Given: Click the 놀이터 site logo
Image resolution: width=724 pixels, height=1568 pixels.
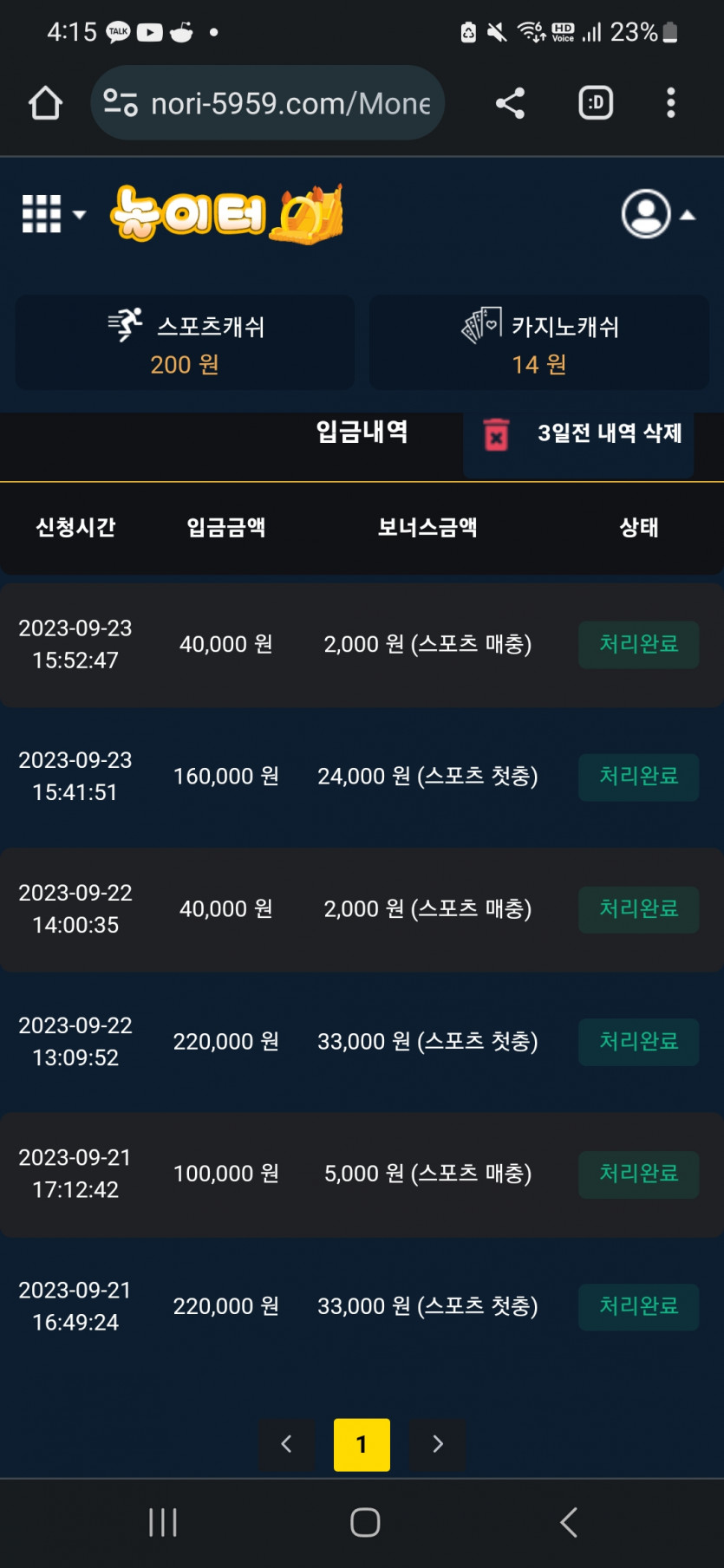Looking at the screenshot, I should click(x=227, y=213).
